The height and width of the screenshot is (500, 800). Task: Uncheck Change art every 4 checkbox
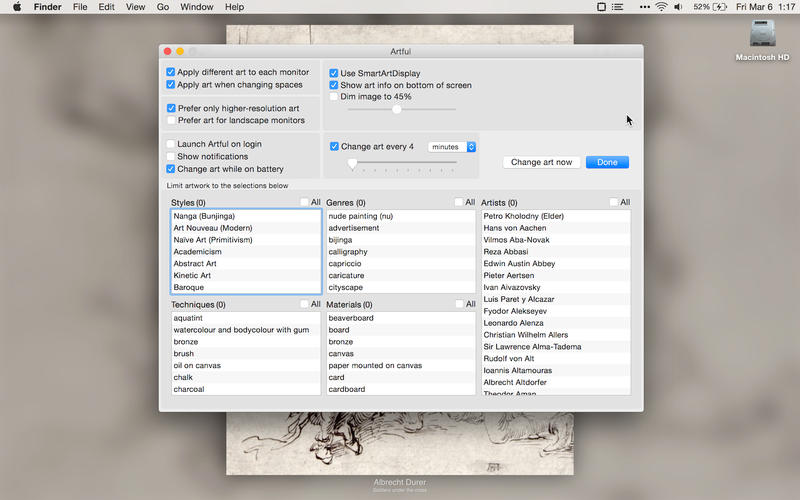[x=334, y=146]
